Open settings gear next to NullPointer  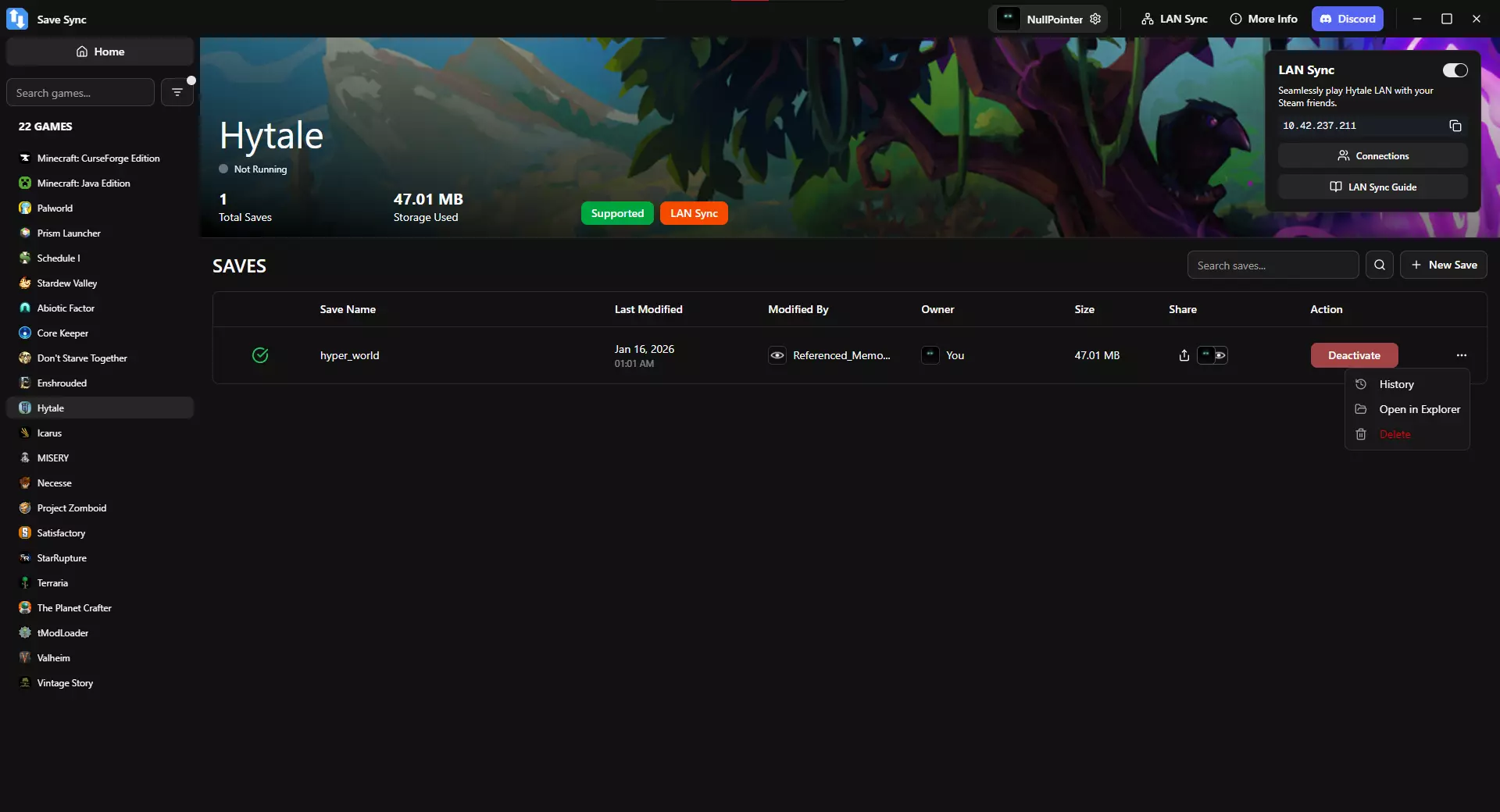[x=1095, y=19]
